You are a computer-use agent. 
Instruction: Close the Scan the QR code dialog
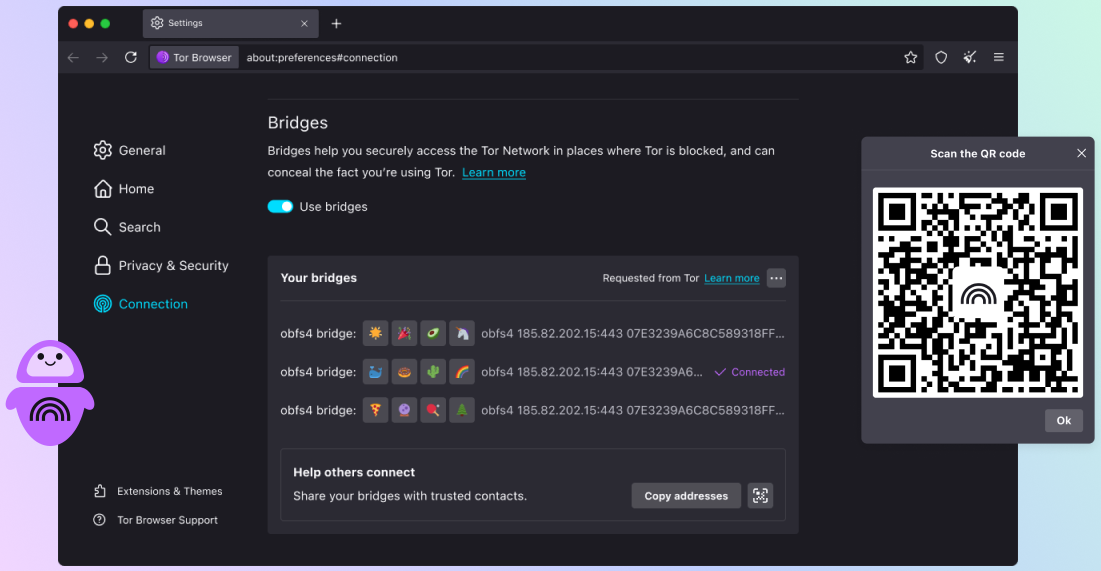(x=1081, y=154)
